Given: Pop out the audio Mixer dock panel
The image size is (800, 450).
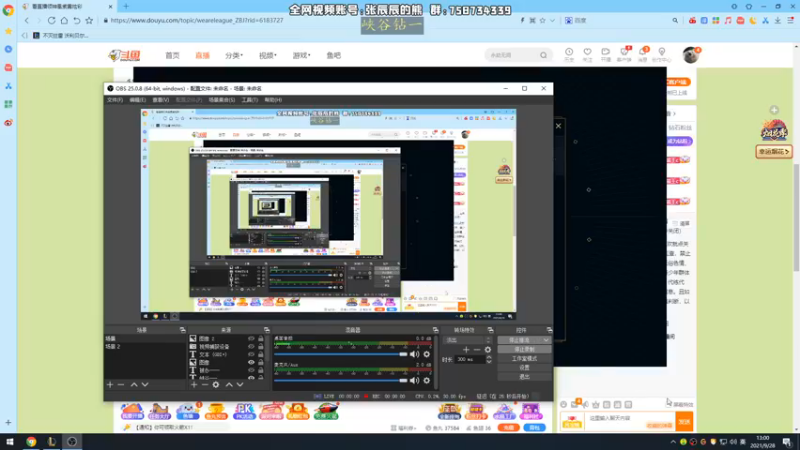Looking at the screenshot, I should [x=435, y=330].
